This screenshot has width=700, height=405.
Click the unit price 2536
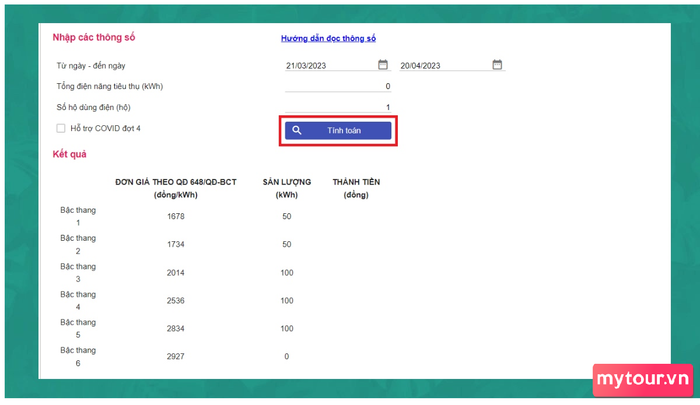point(175,301)
